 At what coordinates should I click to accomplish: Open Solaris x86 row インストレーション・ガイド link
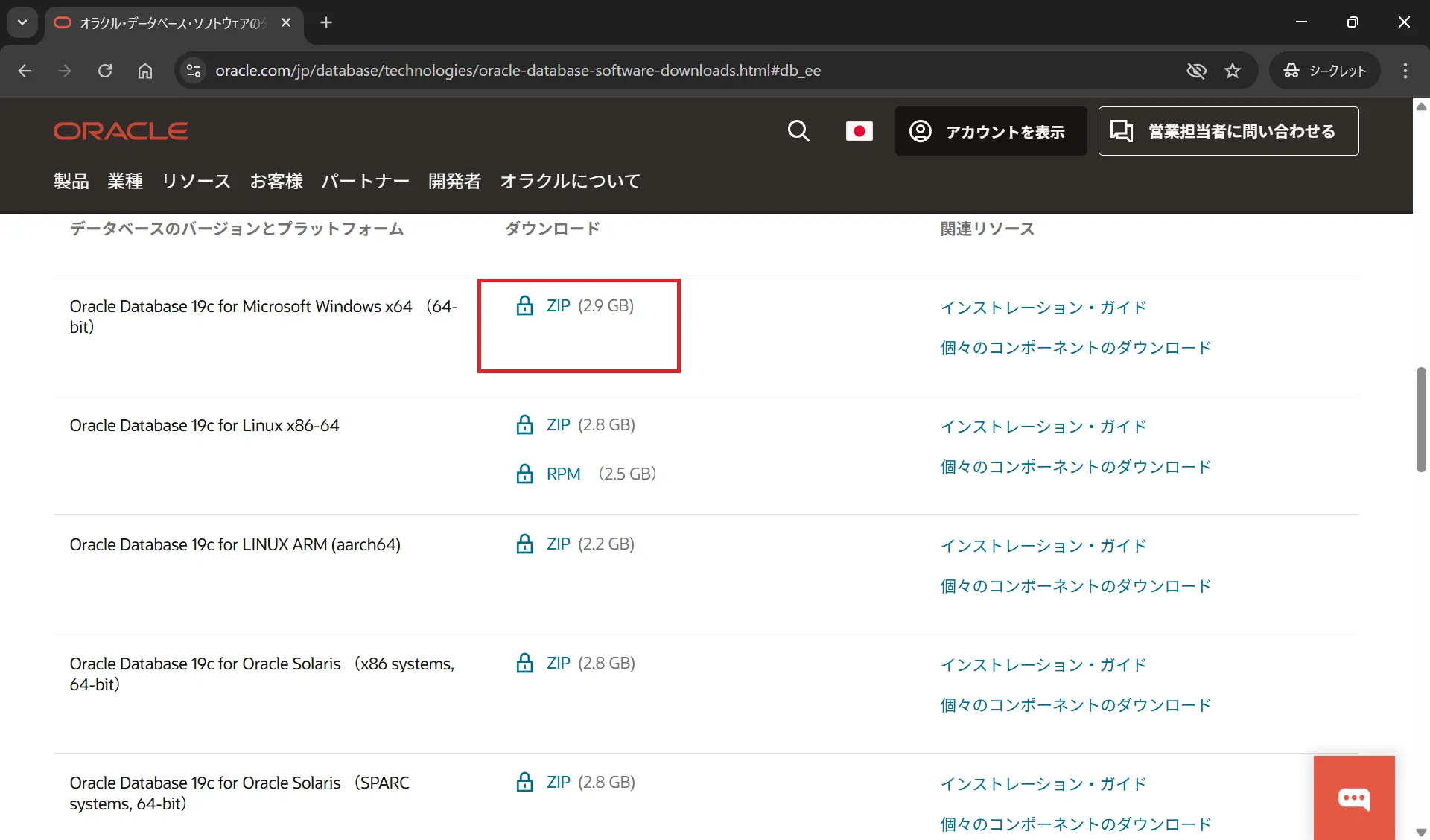(x=1043, y=665)
